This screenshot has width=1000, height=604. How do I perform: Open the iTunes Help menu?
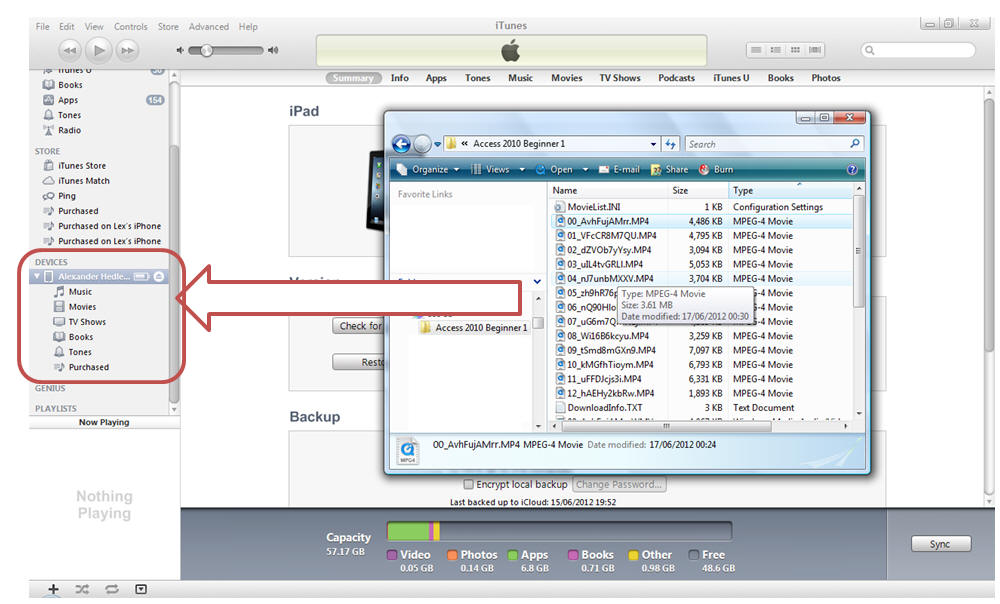pos(248,27)
